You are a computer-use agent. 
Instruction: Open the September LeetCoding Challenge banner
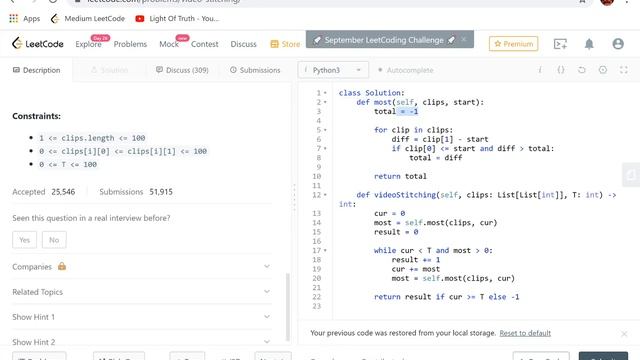tap(384, 40)
